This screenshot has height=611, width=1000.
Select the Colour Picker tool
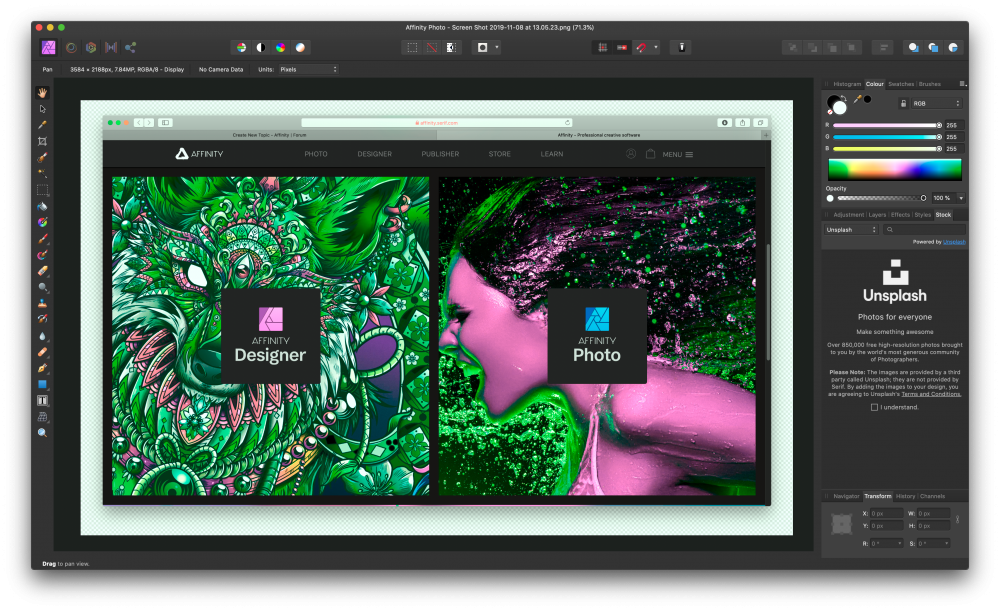click(x=42, y=126)
